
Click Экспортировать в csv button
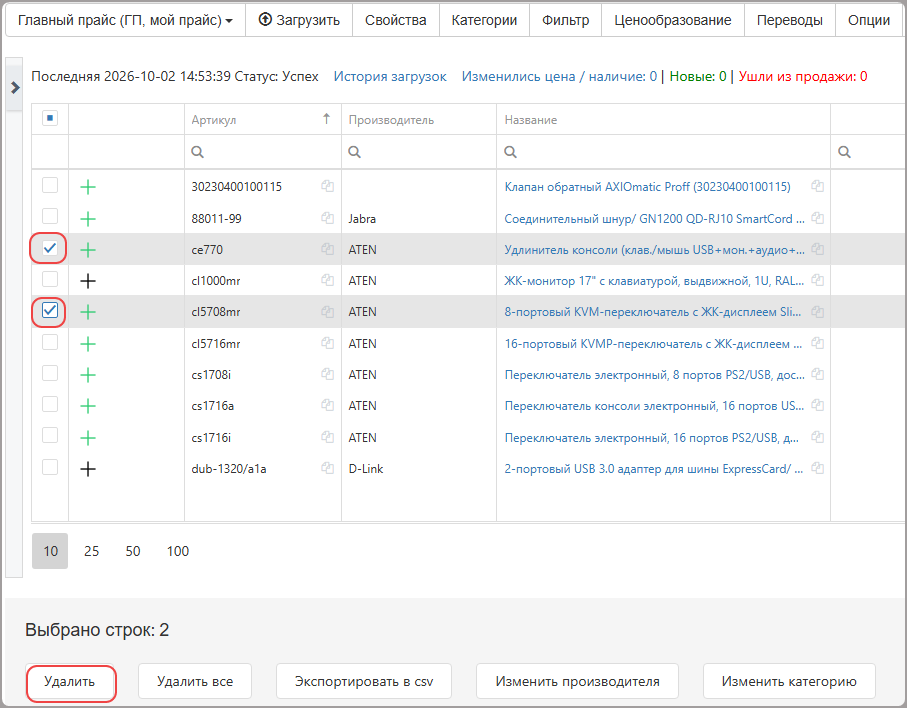(x=364, y=681)
